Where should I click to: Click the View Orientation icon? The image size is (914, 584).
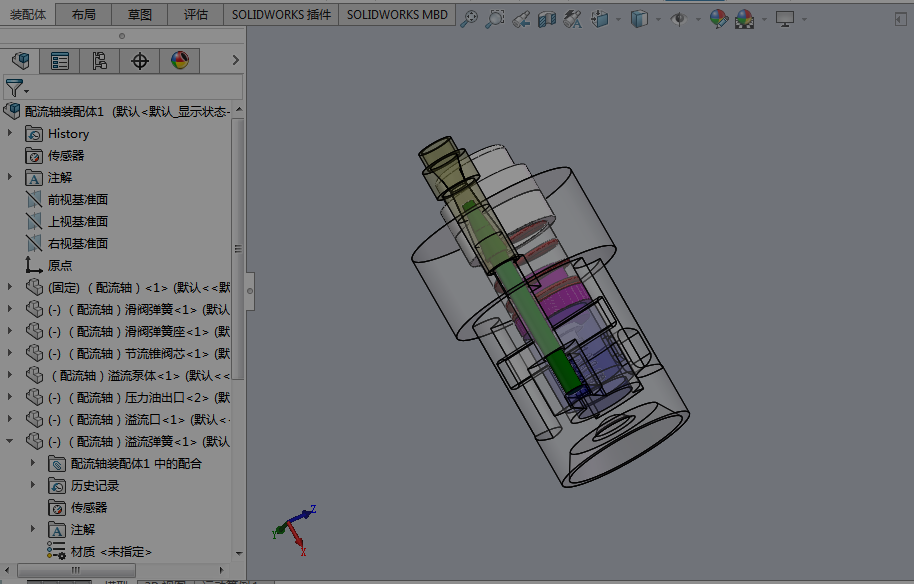(599, 19)
